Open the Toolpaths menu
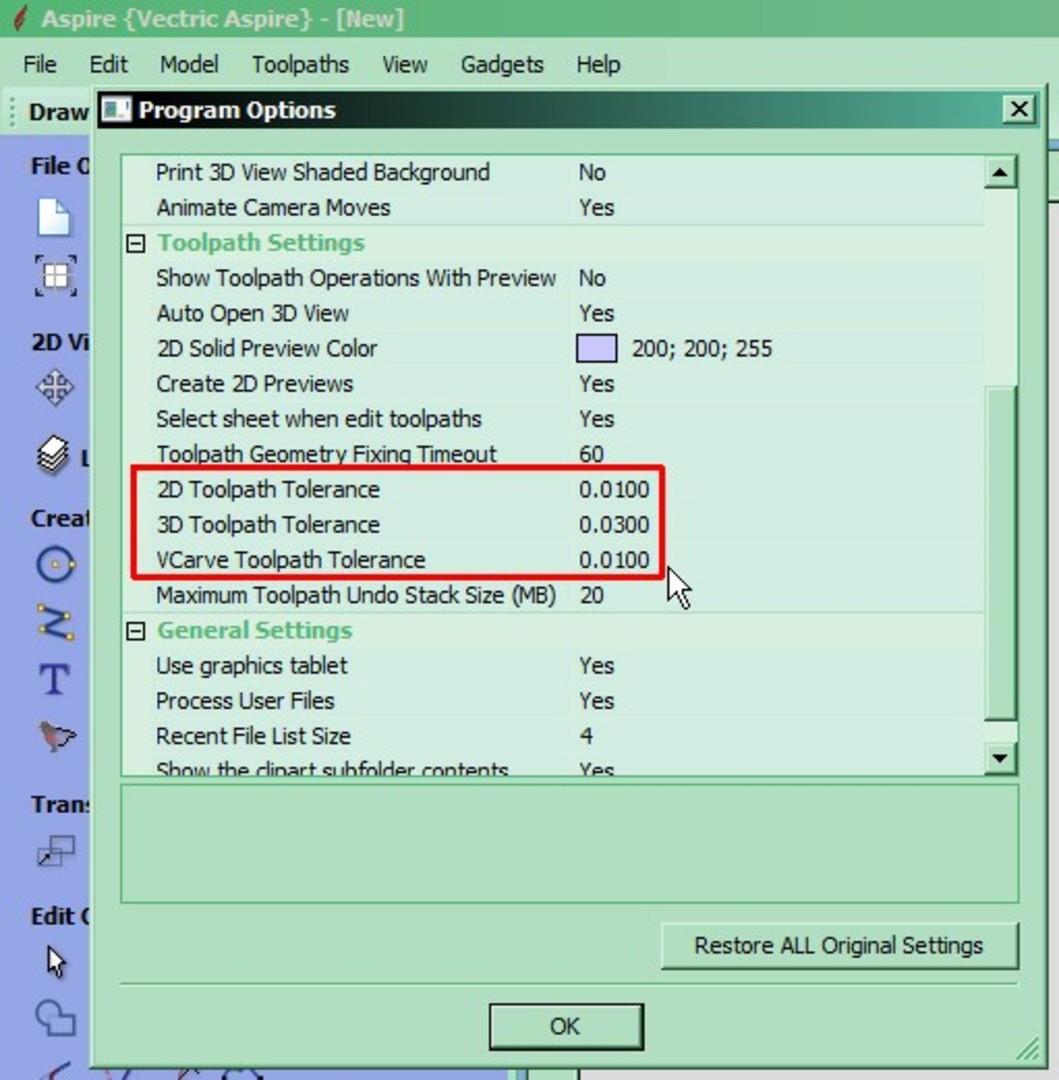This screenshot has height=1080, width=1059. (x=300, y=65)
